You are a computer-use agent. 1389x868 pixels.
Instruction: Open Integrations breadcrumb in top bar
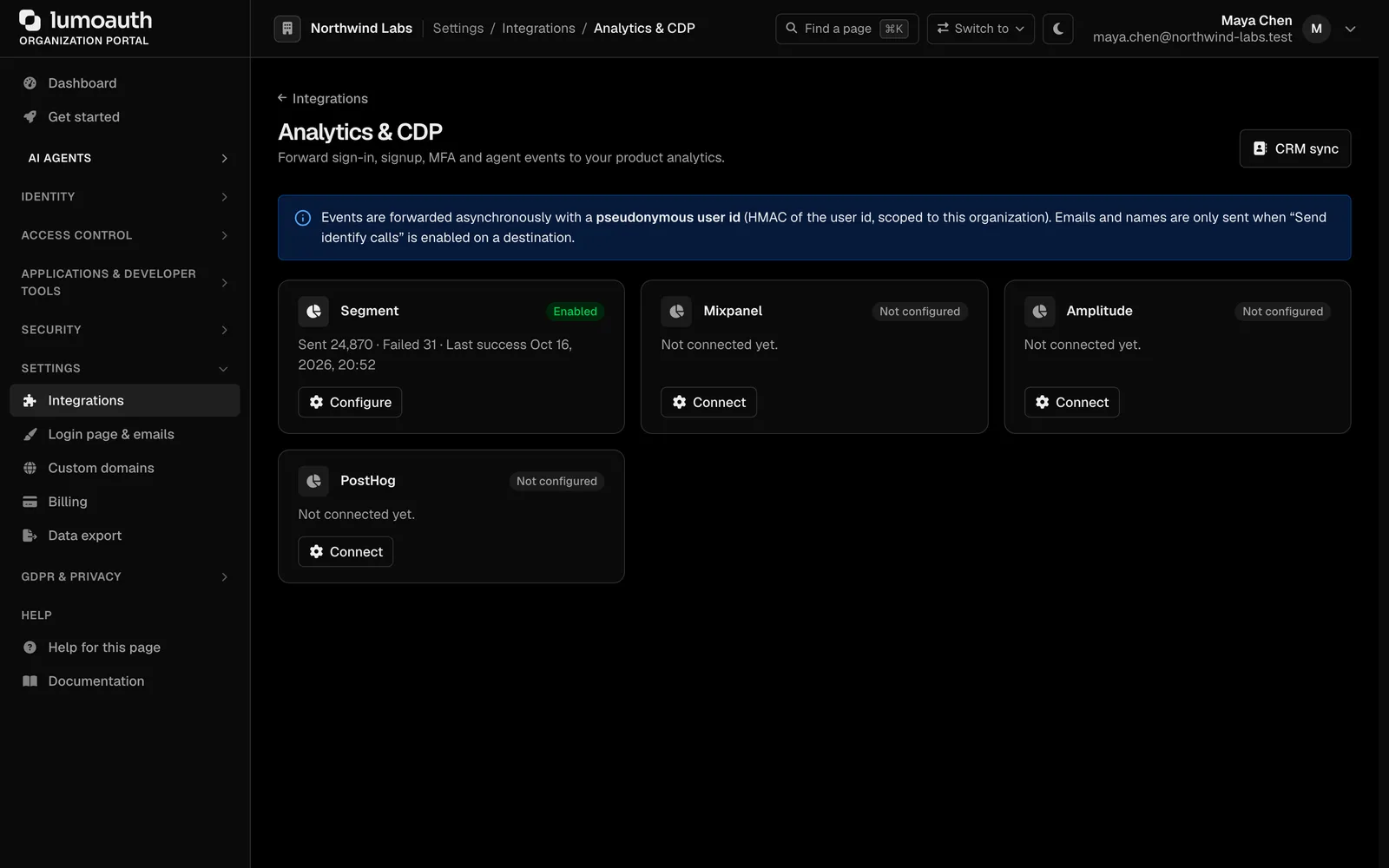[538, 29]
